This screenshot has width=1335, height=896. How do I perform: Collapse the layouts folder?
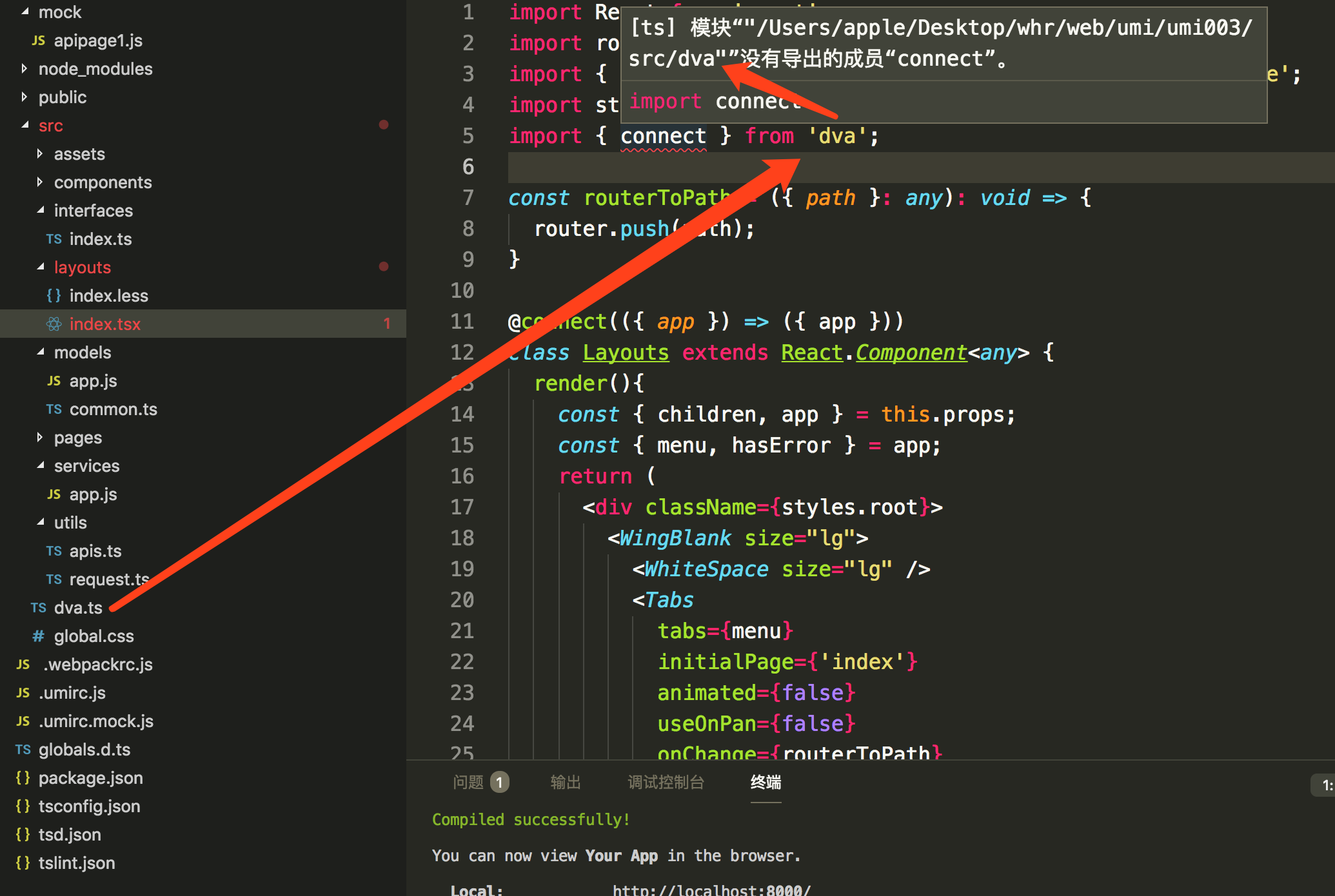[x=40, y=267]
